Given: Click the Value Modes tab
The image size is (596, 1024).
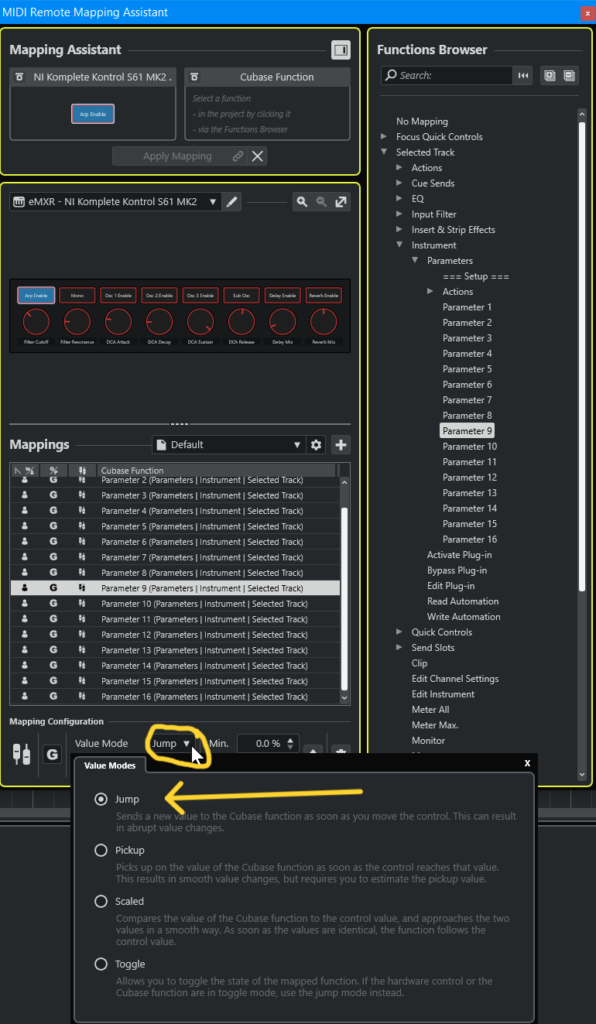Looking at the screenshot, I should (110, 765).
